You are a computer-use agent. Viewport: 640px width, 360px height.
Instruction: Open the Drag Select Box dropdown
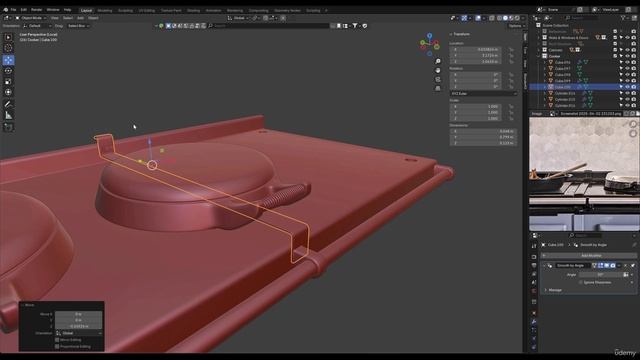(78, 26)
